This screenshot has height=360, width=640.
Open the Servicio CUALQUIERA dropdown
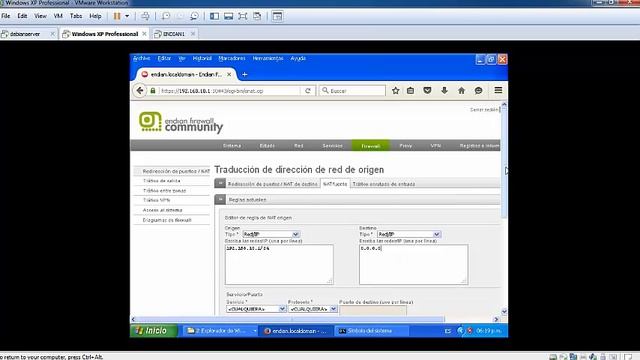pos(256,309)
